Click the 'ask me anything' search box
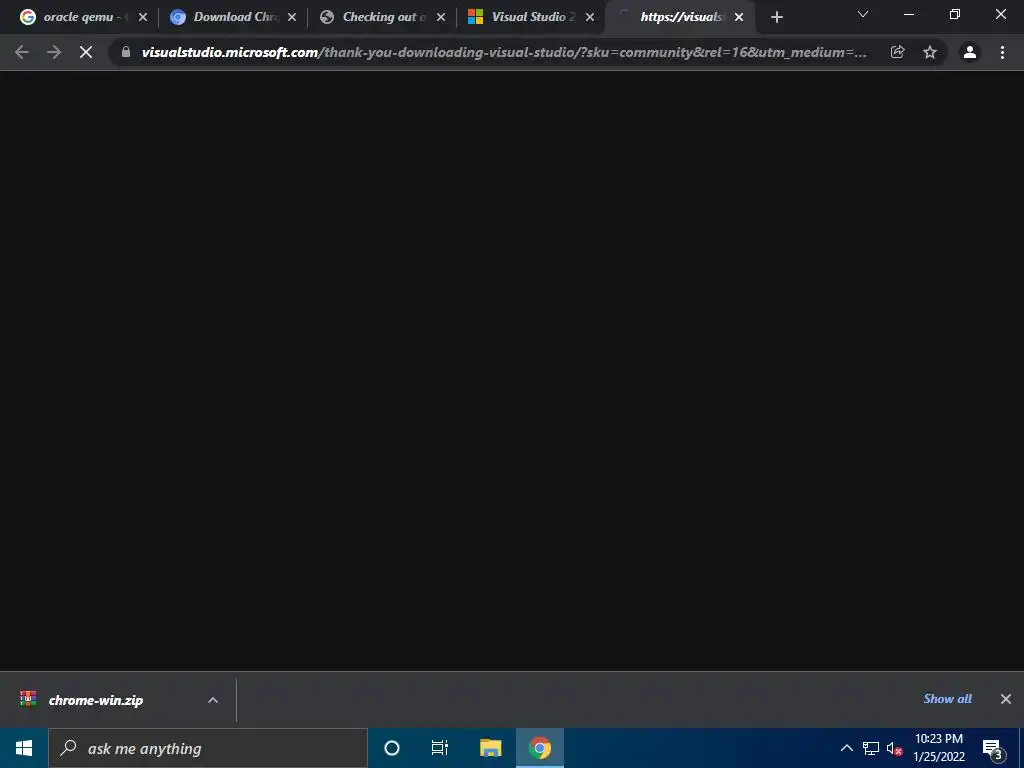The width and height of the screenshot is (1024, 768). (x=208, y=748)
